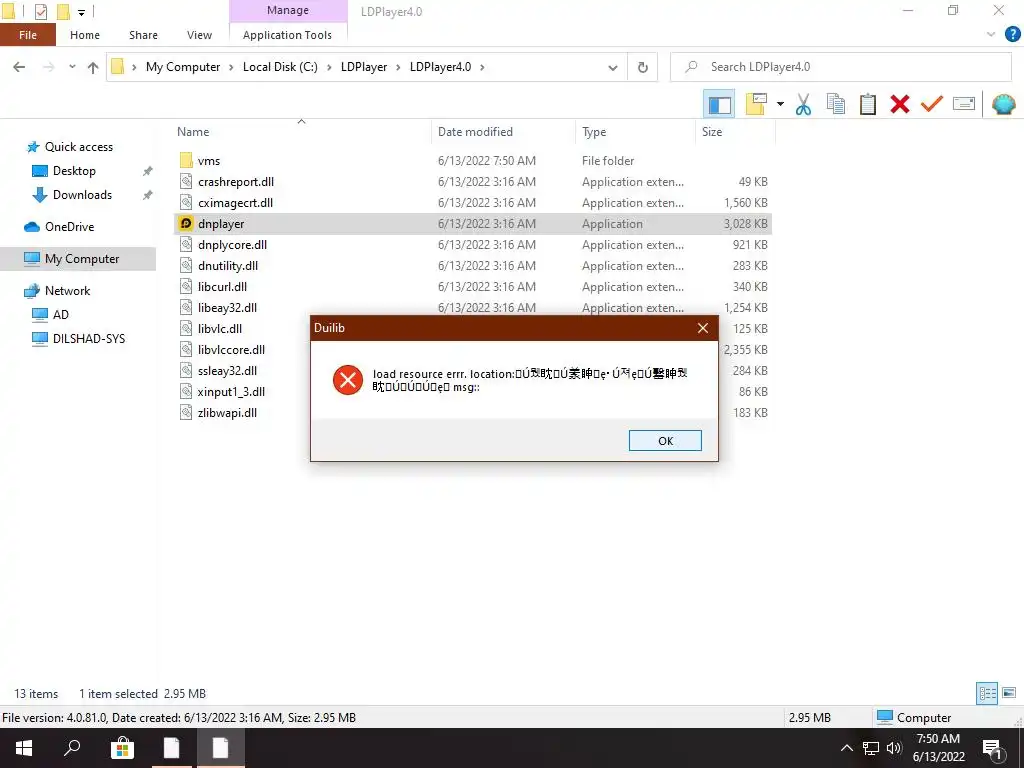
Task: Open taskbar search magnifier
Action: pos(72,748)
